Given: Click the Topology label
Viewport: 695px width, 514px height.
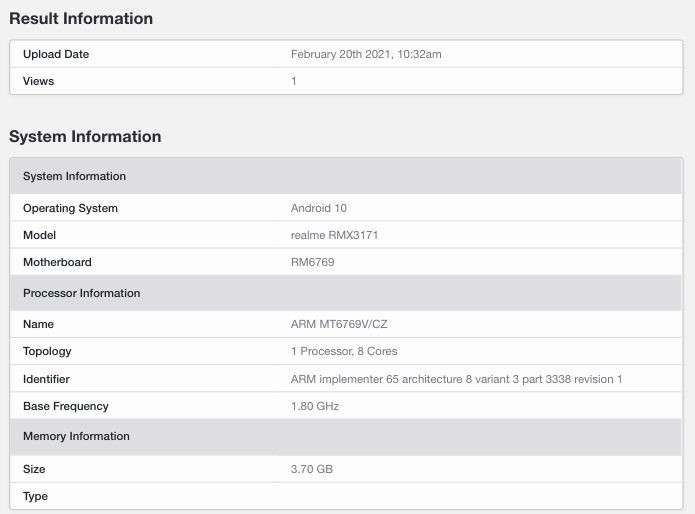Looking at the screenshot, I should coord(47,351).
